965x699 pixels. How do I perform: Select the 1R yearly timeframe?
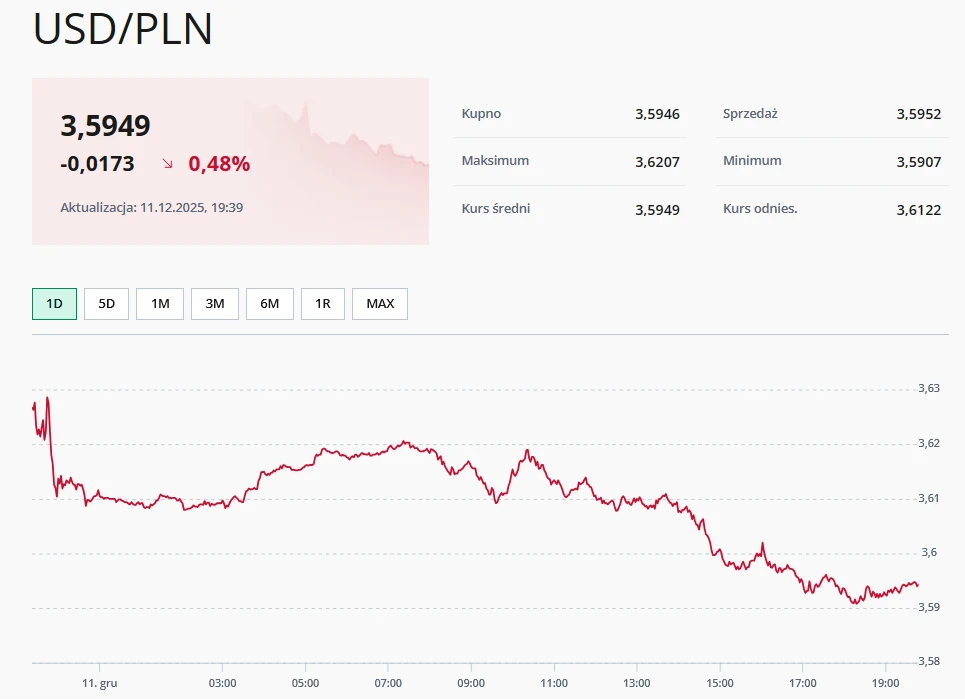[x=322, y=303]
